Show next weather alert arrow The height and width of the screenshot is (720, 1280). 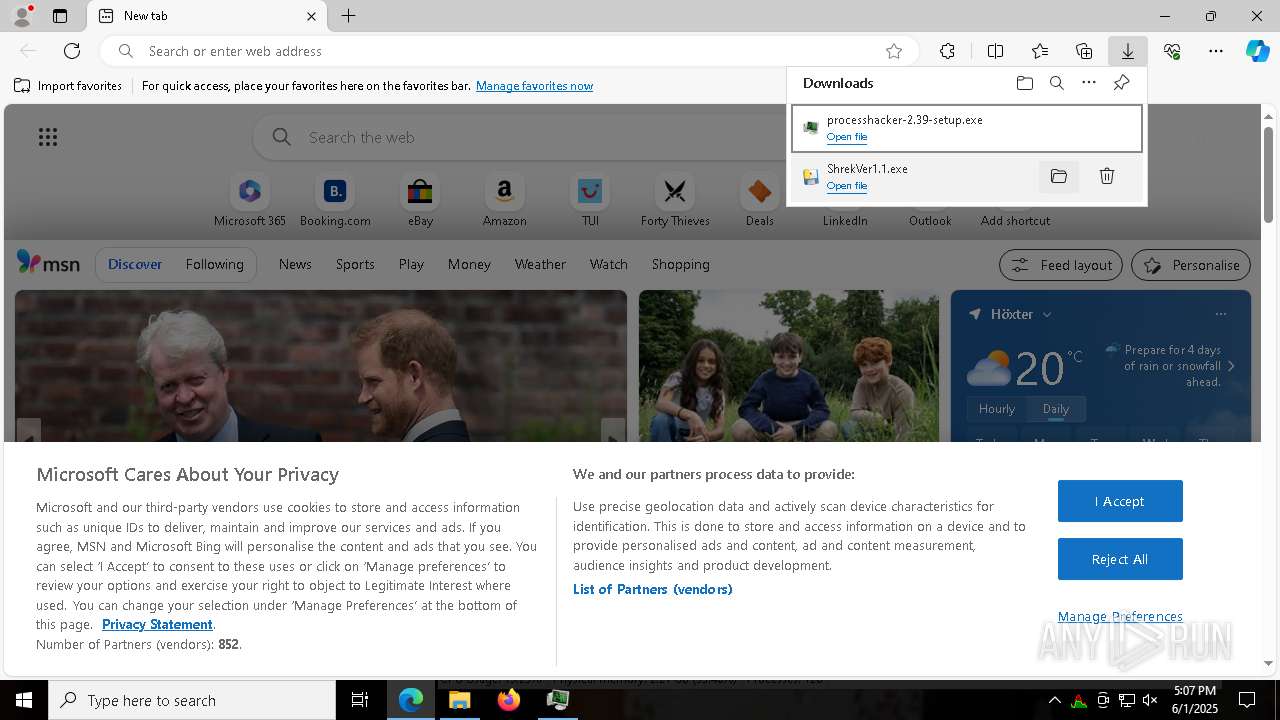click(1231, 366)
